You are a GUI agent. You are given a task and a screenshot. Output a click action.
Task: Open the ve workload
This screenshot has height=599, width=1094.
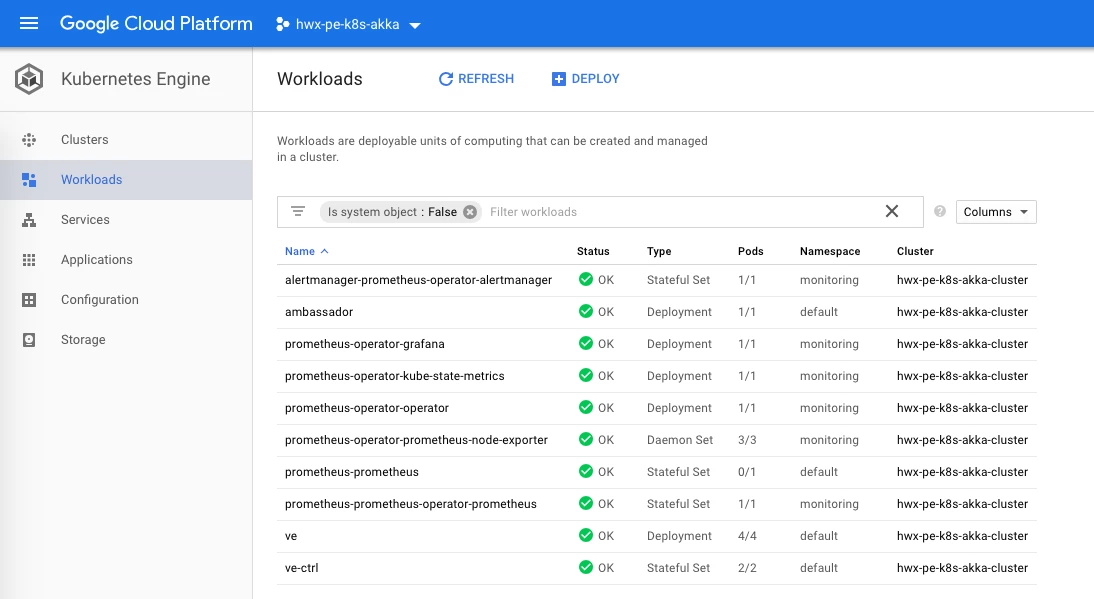pos(291,536)
